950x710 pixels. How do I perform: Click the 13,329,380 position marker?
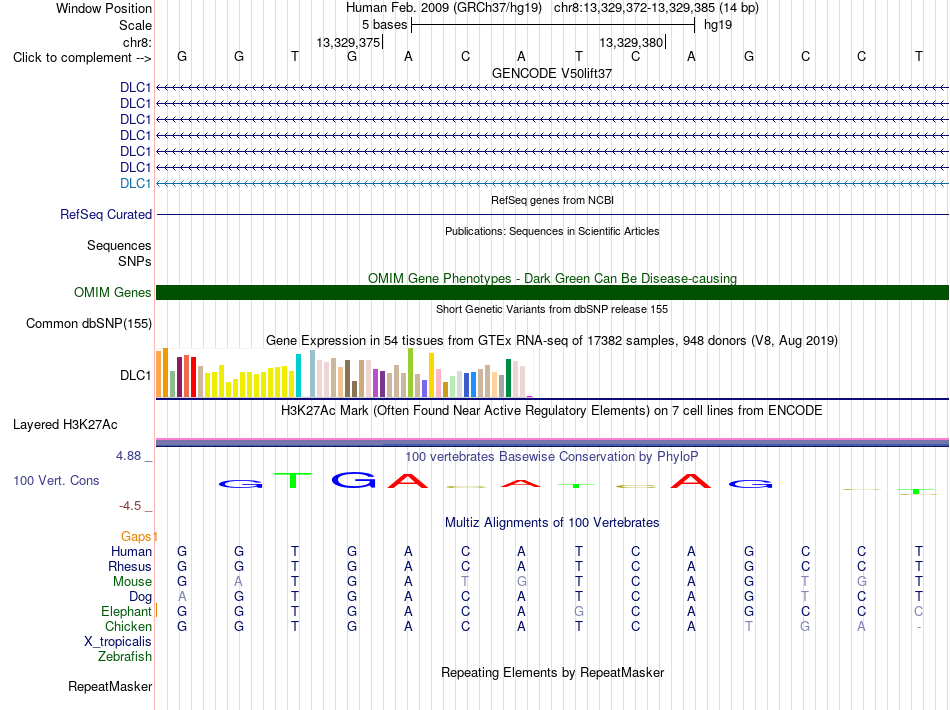[x=631, y=42]
